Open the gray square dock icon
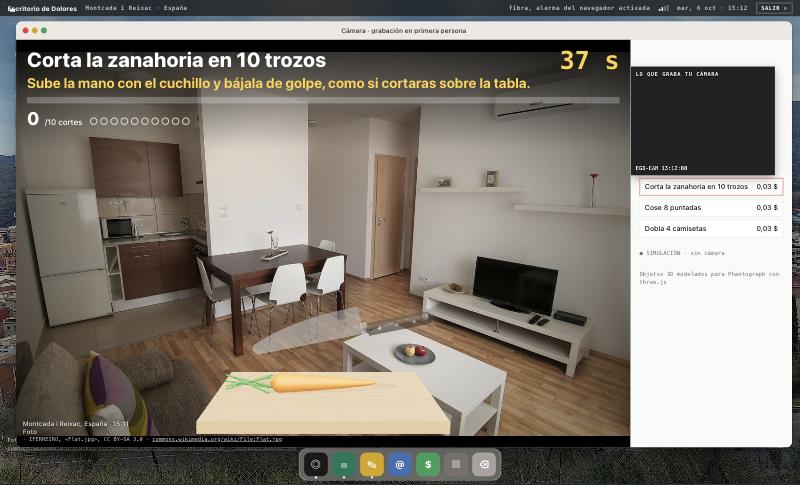 456,464
